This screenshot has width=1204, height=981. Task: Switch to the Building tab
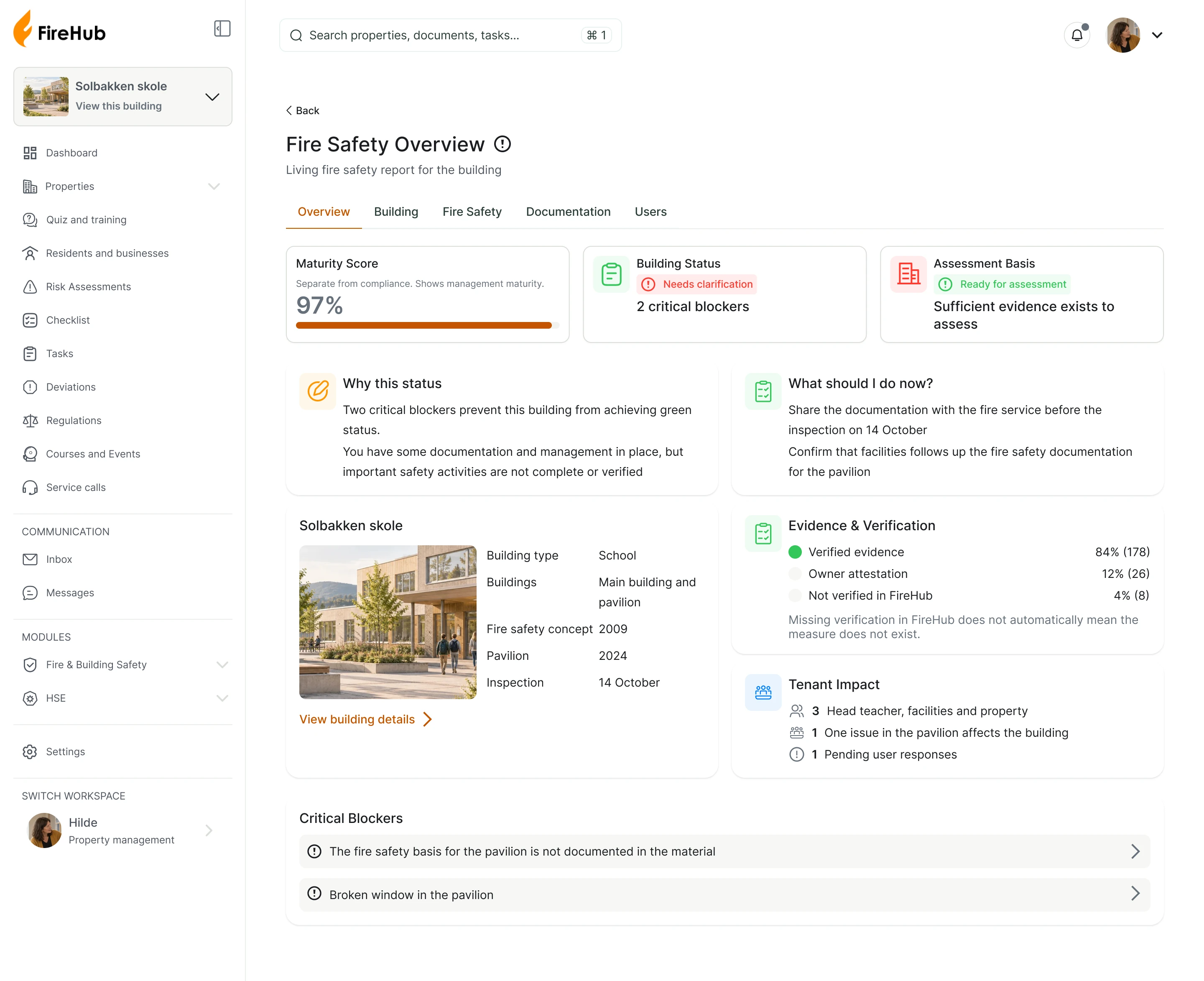tap(396, 212)
